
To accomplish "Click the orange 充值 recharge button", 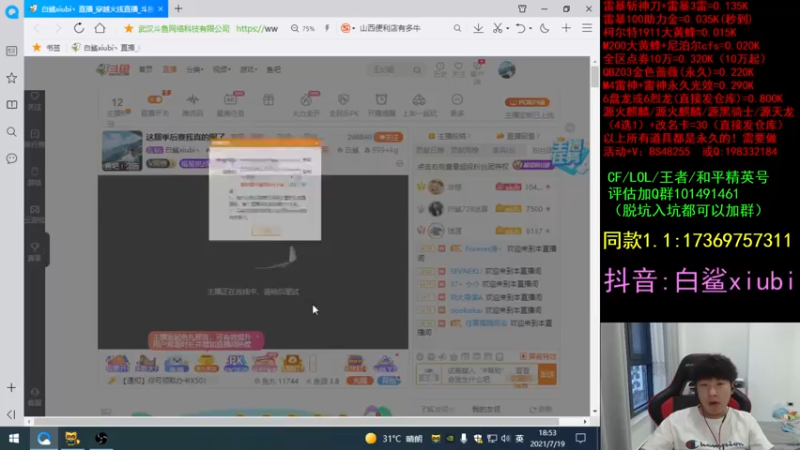I will click(360, 381).
